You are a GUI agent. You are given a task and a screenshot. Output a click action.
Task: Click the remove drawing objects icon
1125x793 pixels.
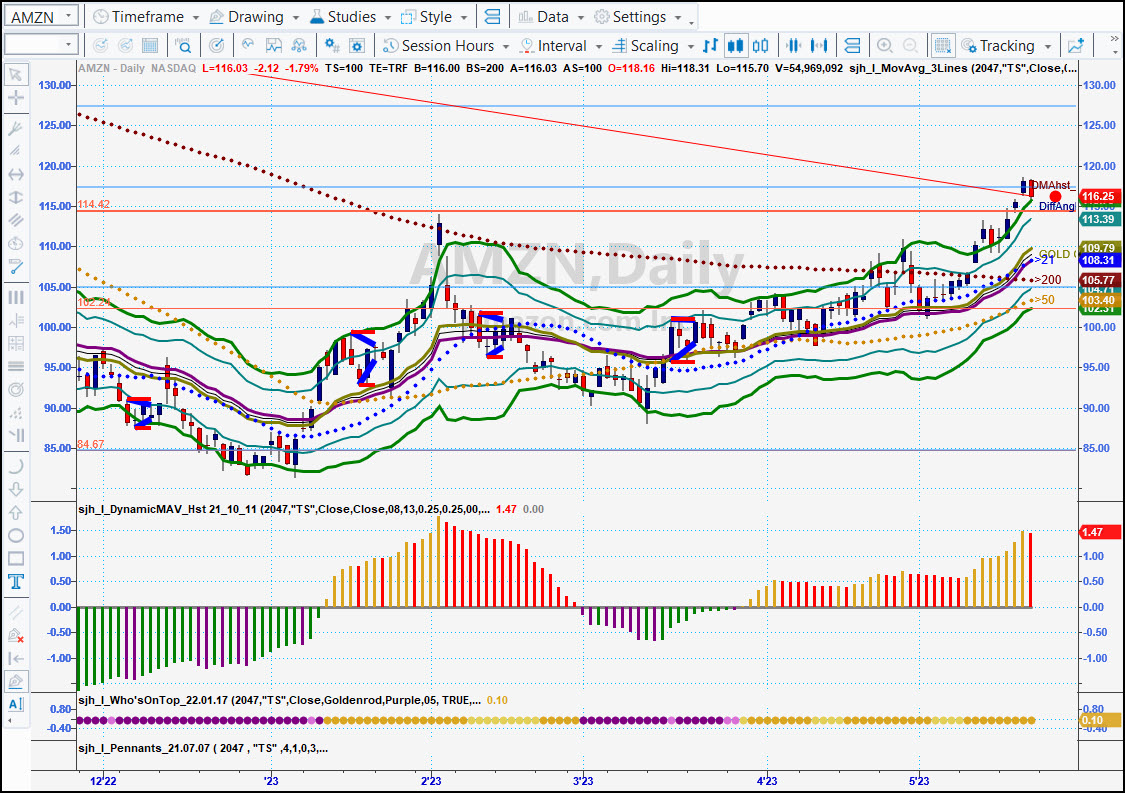click(x=15, y=635)
